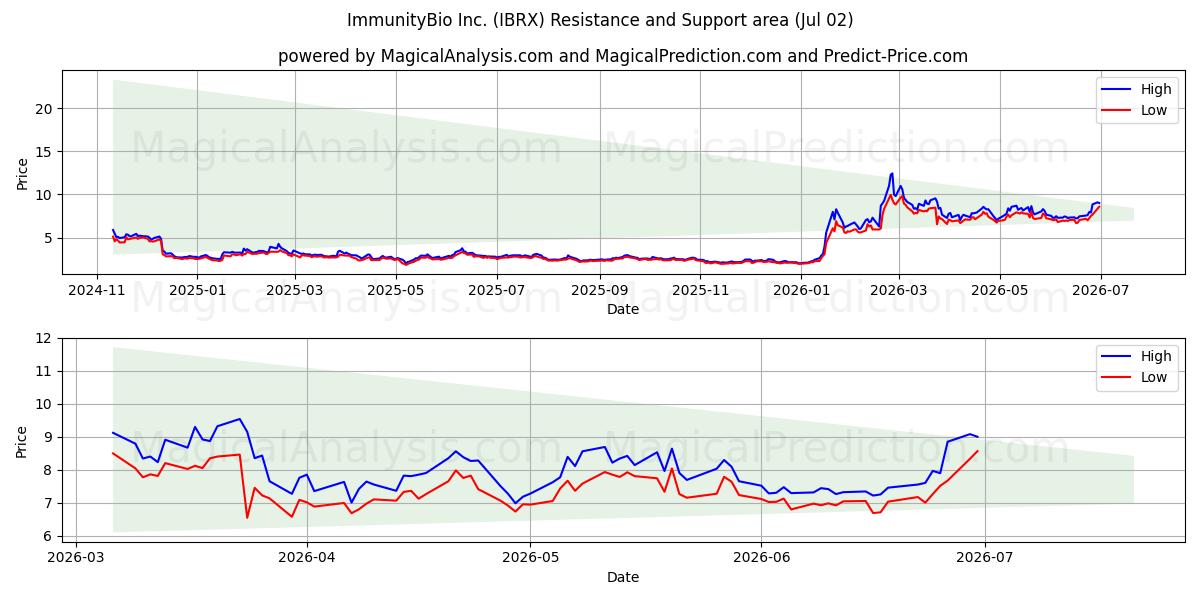
Task: Click the 'Date' x-axis label under the top chart
Action: (623, 310)
